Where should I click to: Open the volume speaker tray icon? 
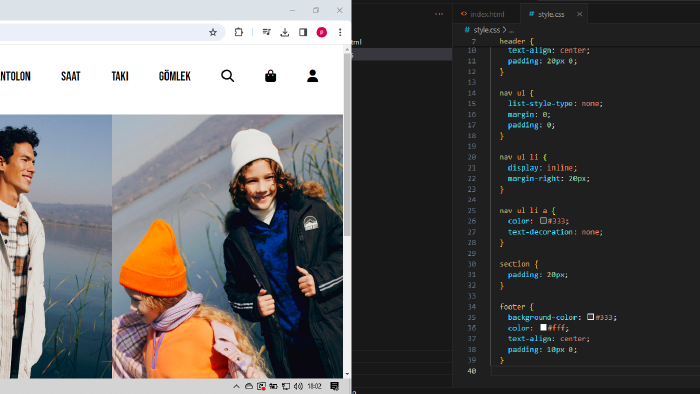click(x=298, y=386)
